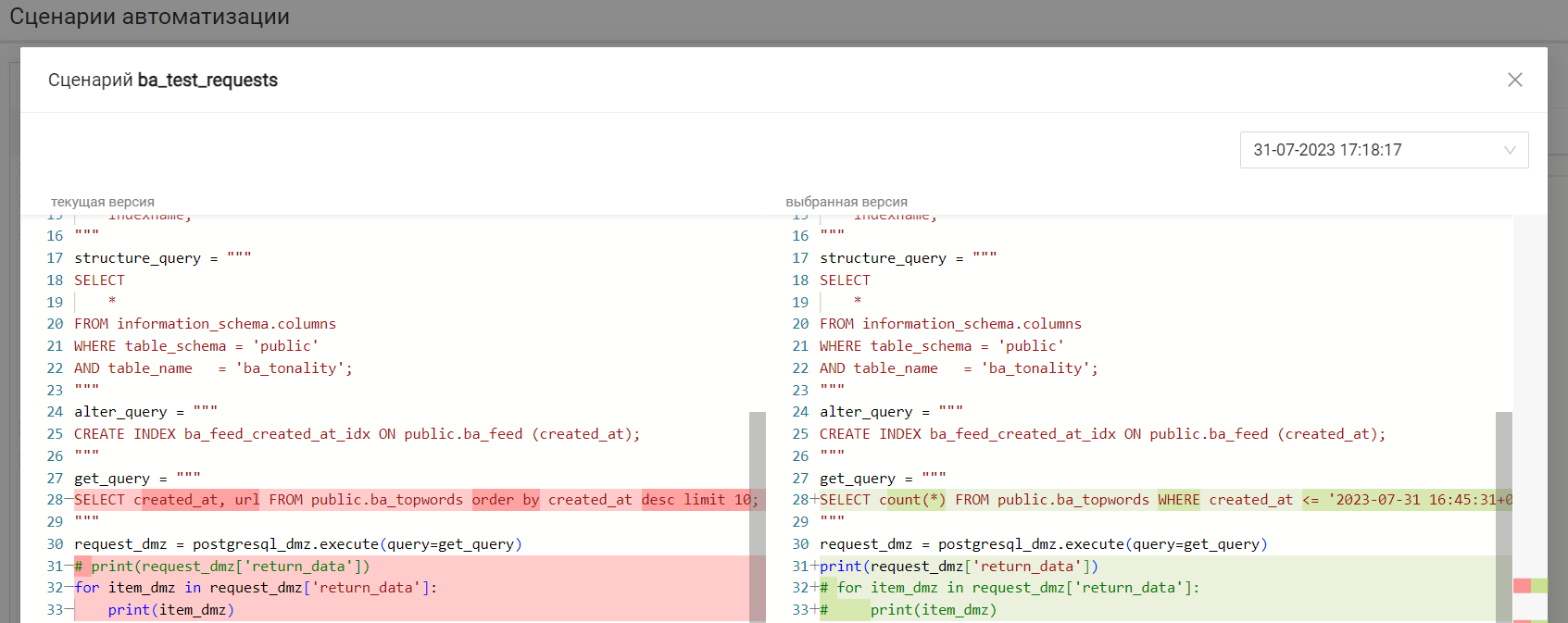1568x623 pixels.
Task: Click the request_dmz = postgresql_dmz.execute line on the left
Action: coord(298,544)
